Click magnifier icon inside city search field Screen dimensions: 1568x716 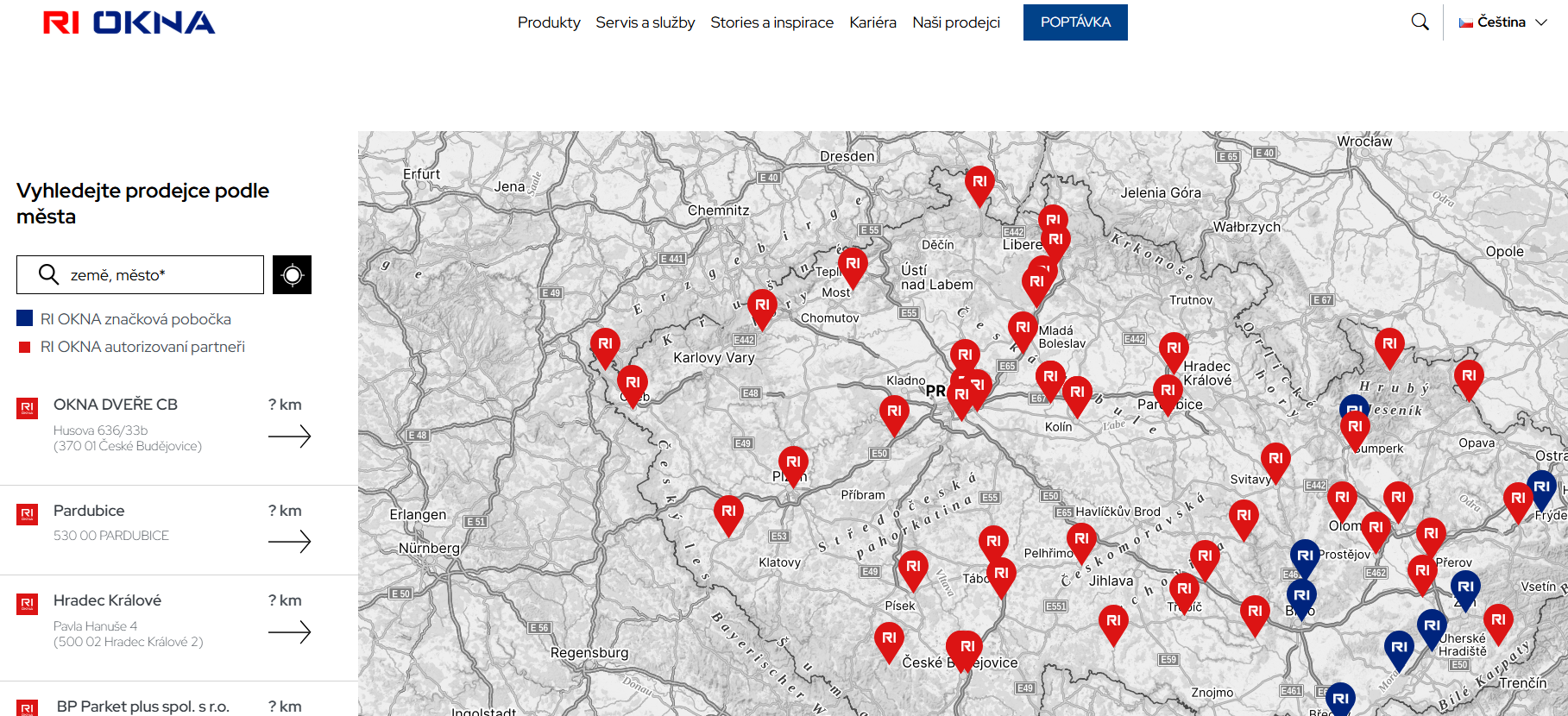[x=48, y=274]
